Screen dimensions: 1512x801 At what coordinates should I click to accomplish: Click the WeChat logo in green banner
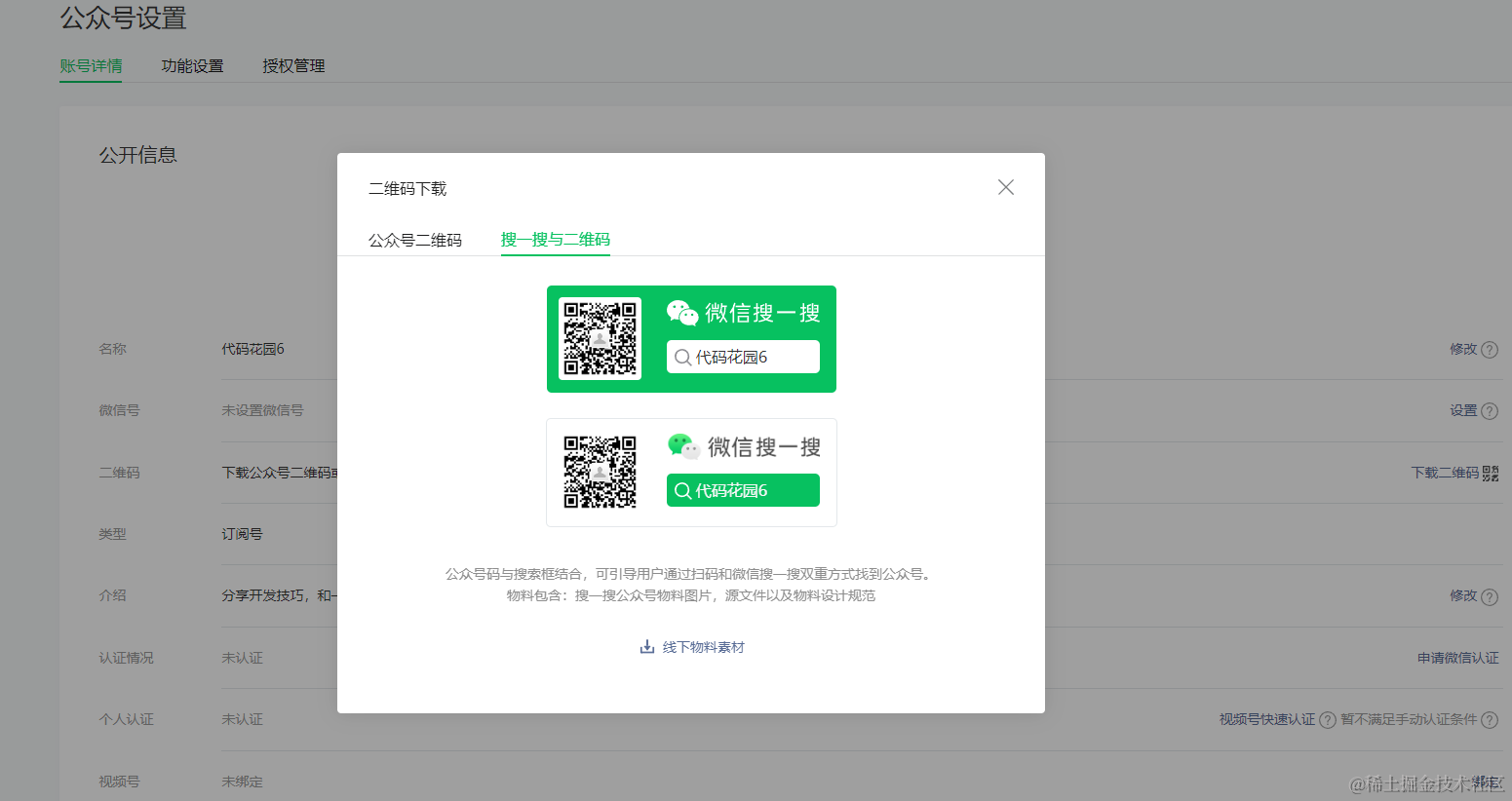(x=682, y=313)
